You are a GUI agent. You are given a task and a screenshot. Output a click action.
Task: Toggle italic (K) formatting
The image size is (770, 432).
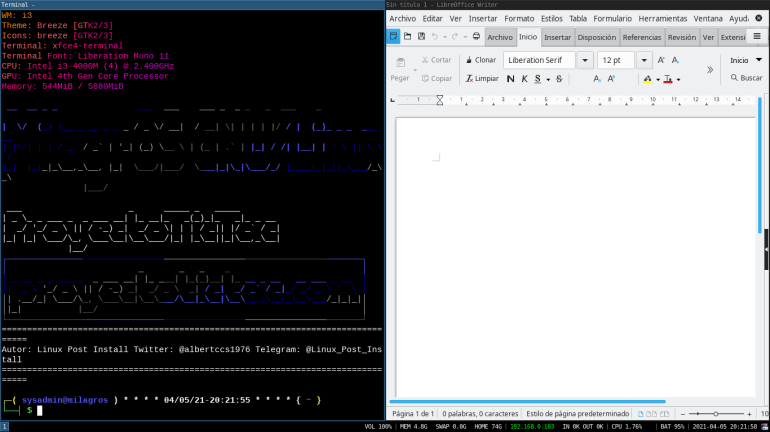click(524, 78)
